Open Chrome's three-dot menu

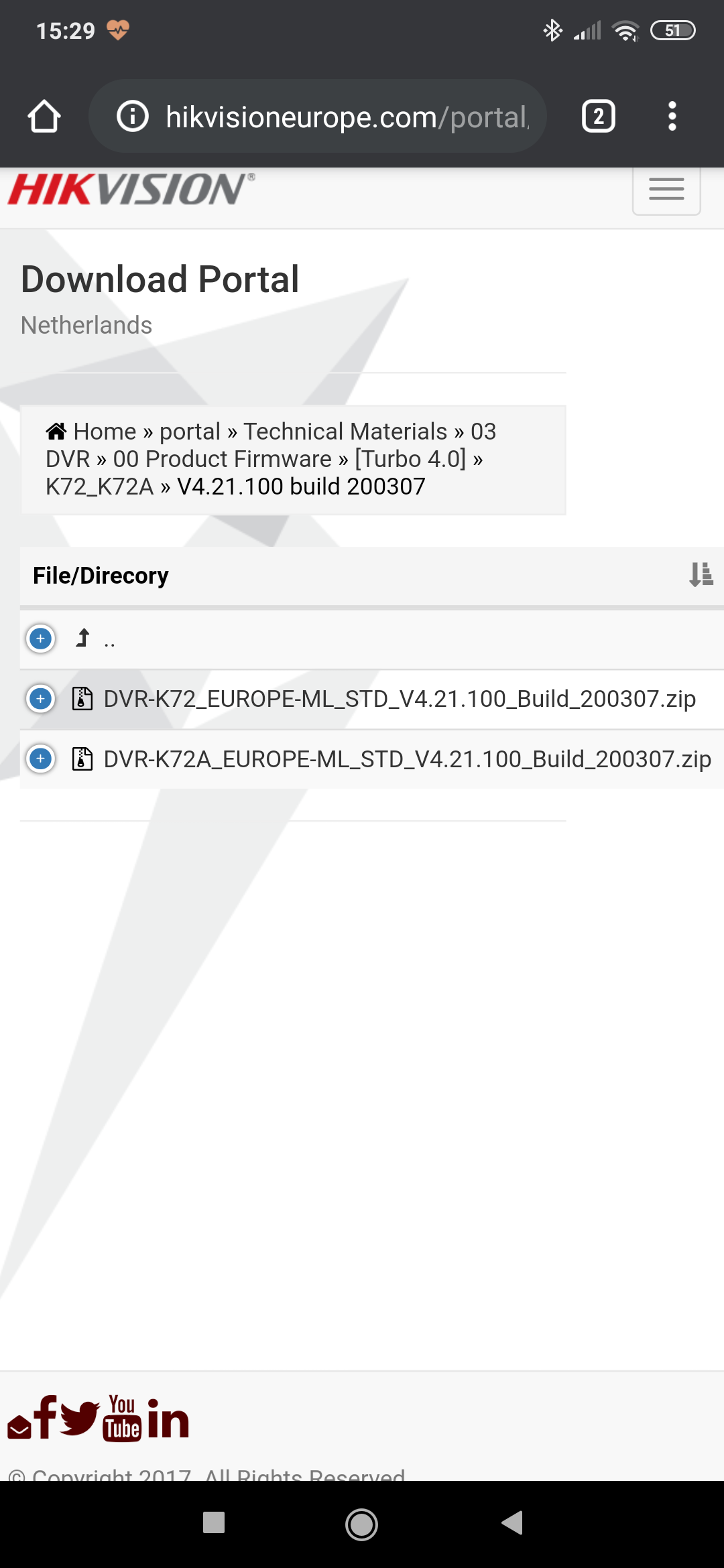[672, 115]
